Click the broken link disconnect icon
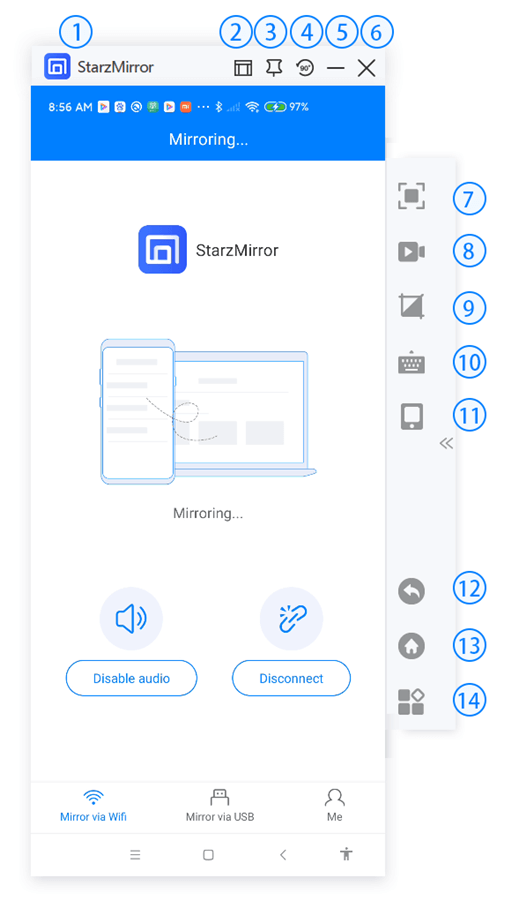Viewport: 511px width, 900px height. click(x=291, y=619)
